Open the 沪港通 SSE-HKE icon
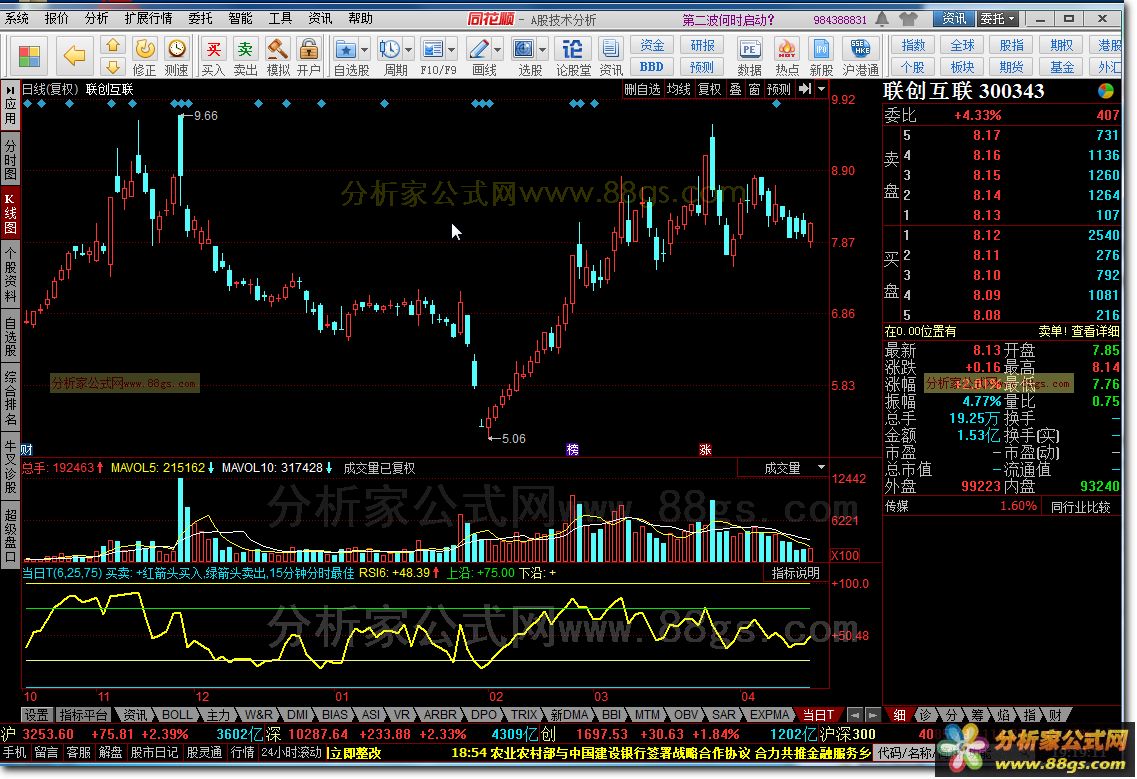This screenshot has height=779, width=1137. click(861, 57)
